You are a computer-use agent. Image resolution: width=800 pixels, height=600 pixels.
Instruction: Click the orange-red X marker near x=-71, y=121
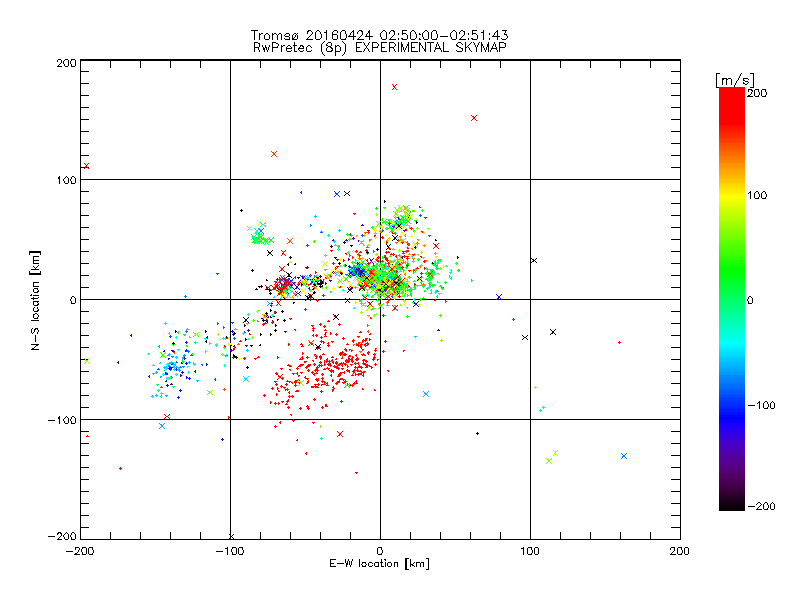click(x=274, y=154)
